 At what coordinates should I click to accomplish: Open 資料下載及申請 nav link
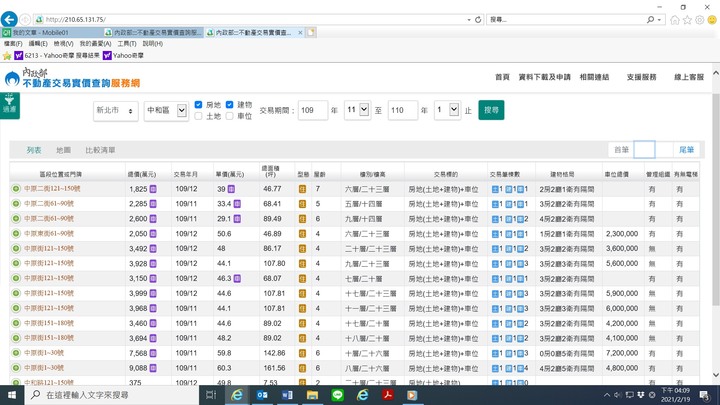[545, 77]
